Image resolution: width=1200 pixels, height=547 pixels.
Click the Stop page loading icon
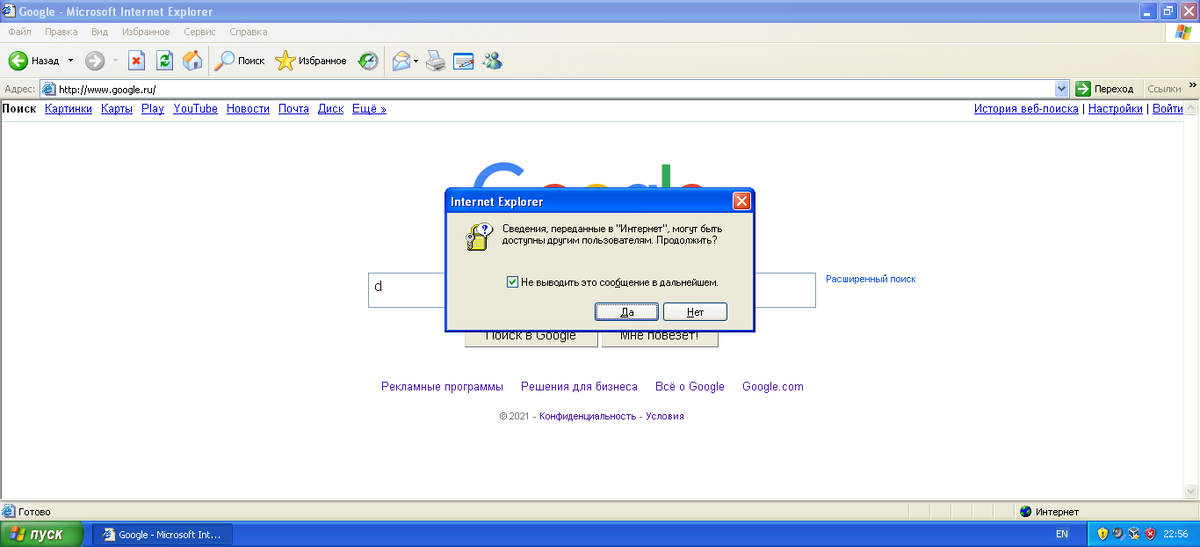point(137,61)
